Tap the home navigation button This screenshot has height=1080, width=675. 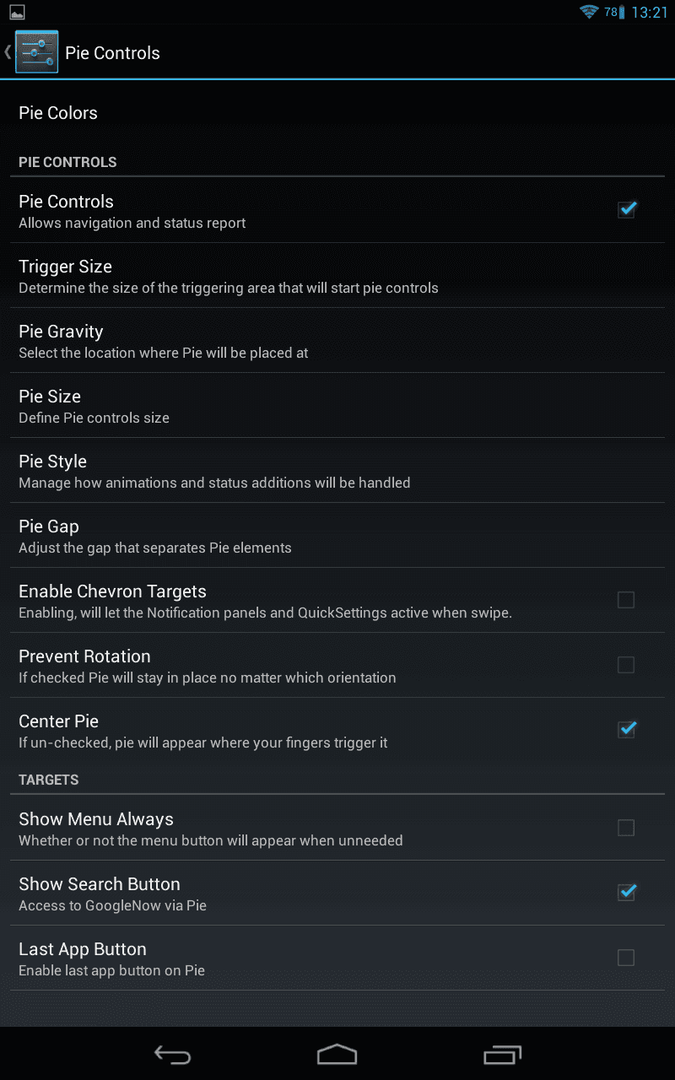(337, 1055)
